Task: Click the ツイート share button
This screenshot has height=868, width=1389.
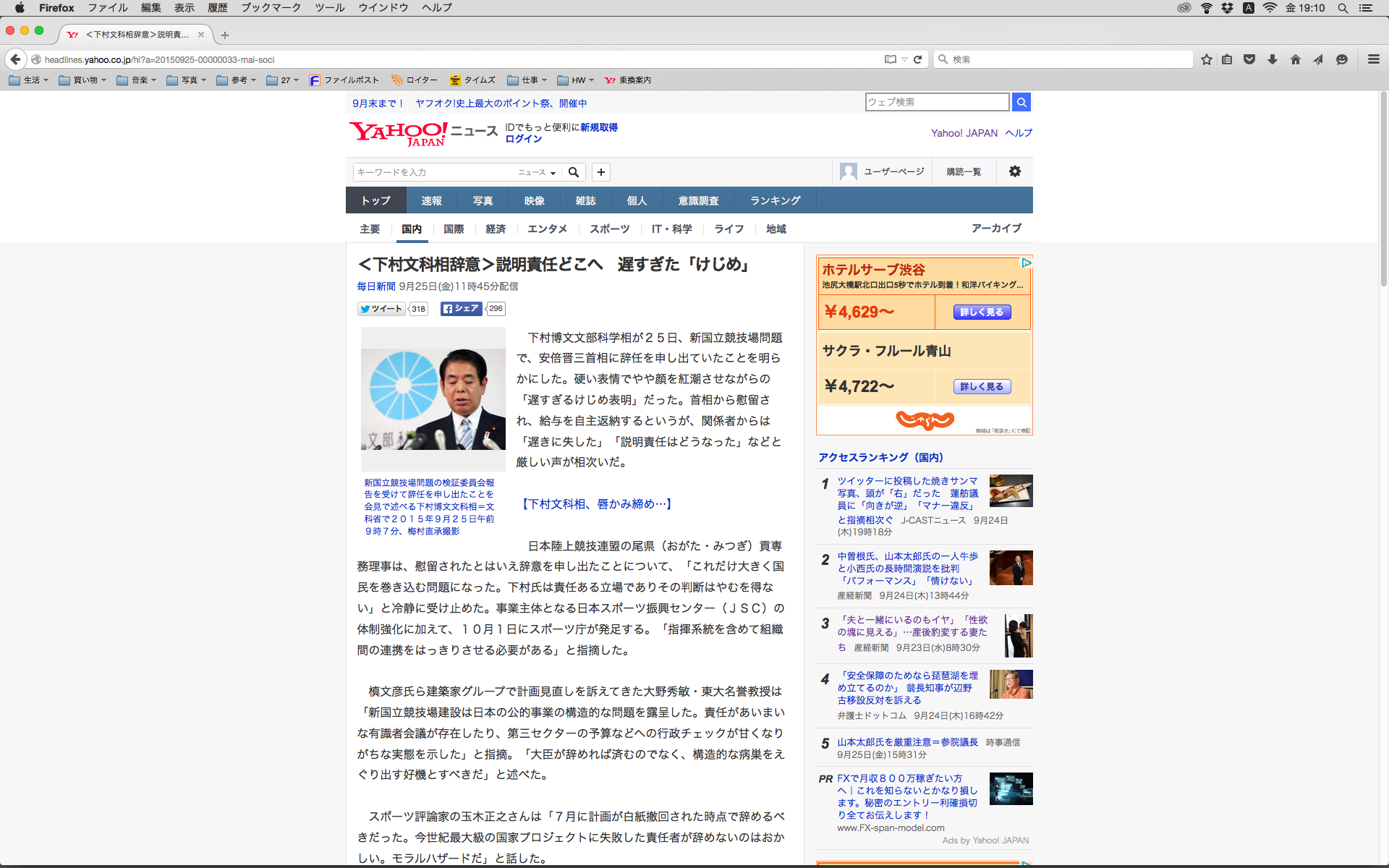Action: pyautogui.click(x=381, y=309)
